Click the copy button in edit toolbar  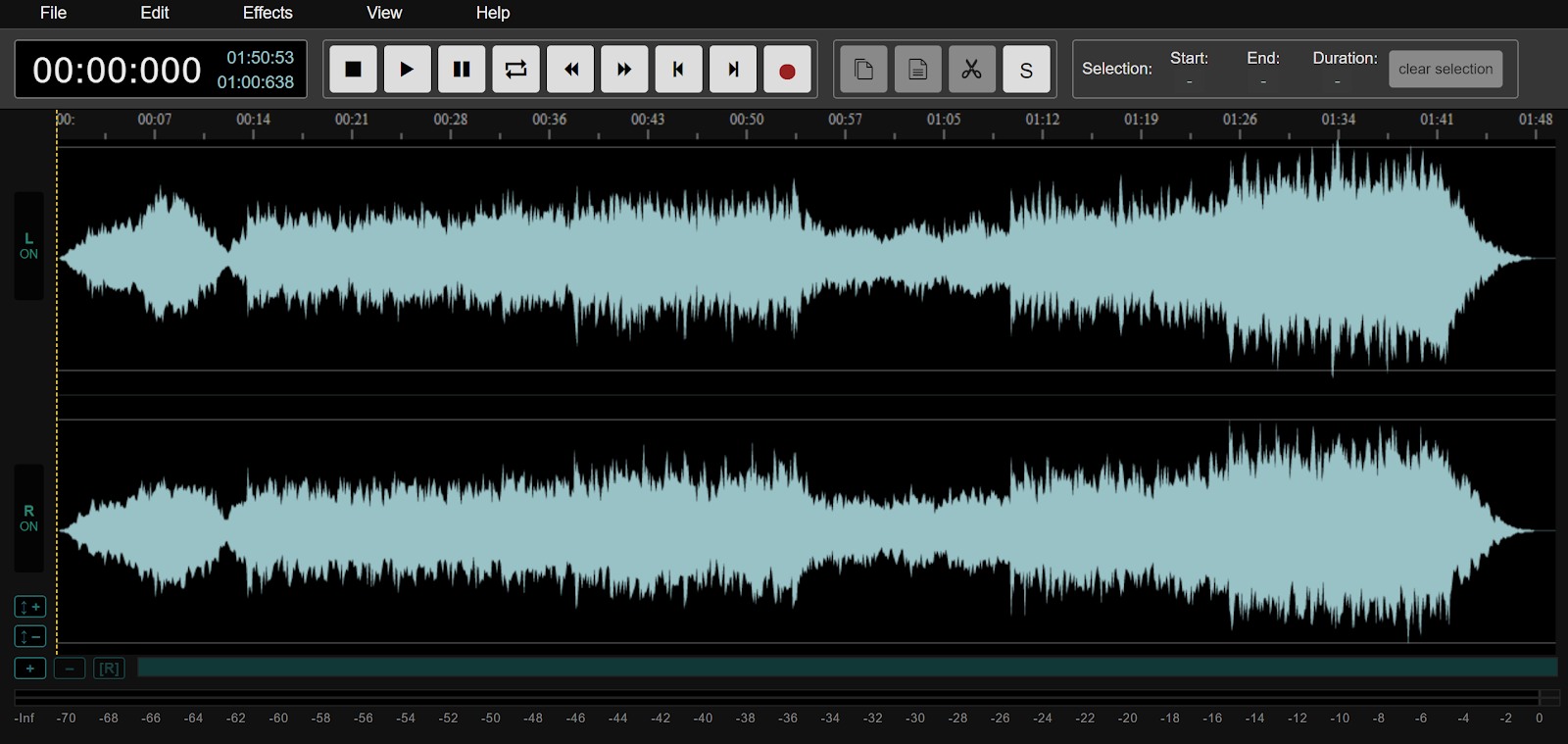click(863, 70)
